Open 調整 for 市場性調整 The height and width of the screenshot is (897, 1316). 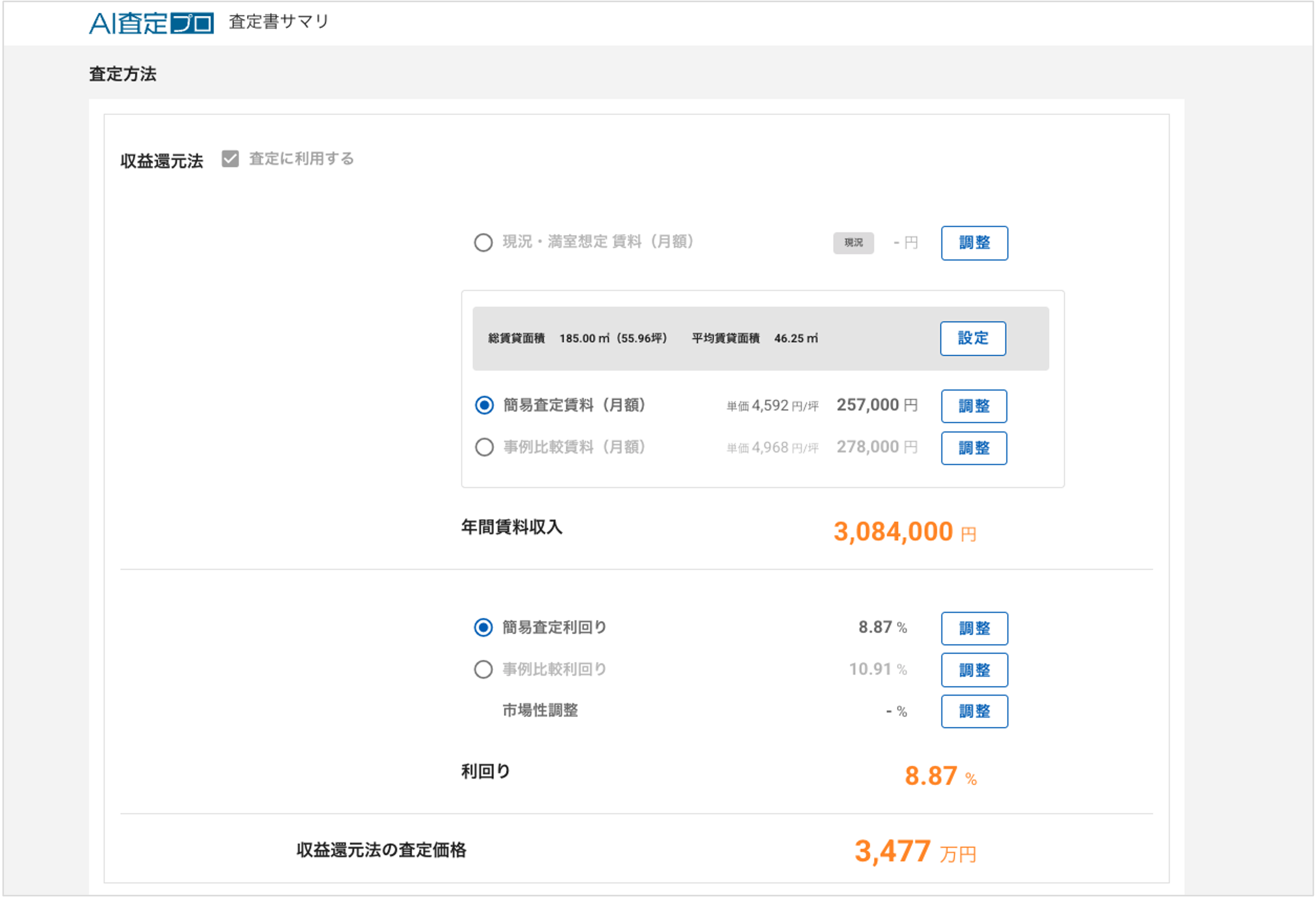pos(974,711)
